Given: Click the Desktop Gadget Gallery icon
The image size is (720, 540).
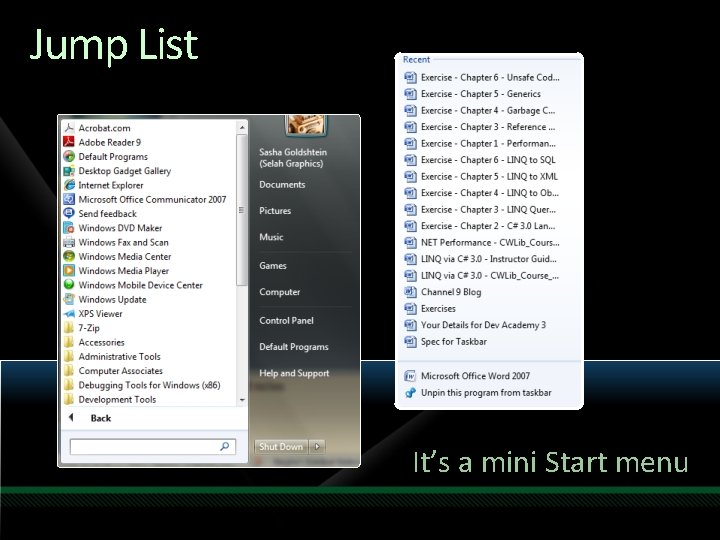Looking at the screenshot, I should coord(69,170).
